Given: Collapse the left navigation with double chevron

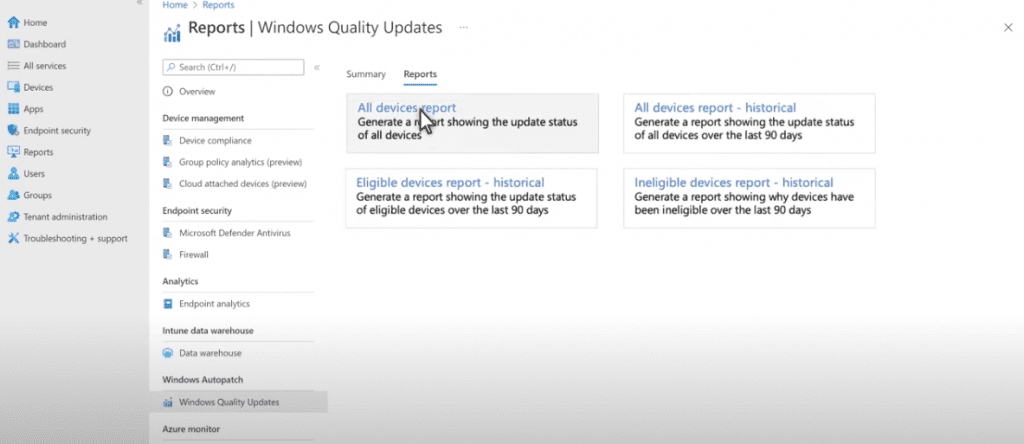Looking at the screenshot, I should click(139, 3).
